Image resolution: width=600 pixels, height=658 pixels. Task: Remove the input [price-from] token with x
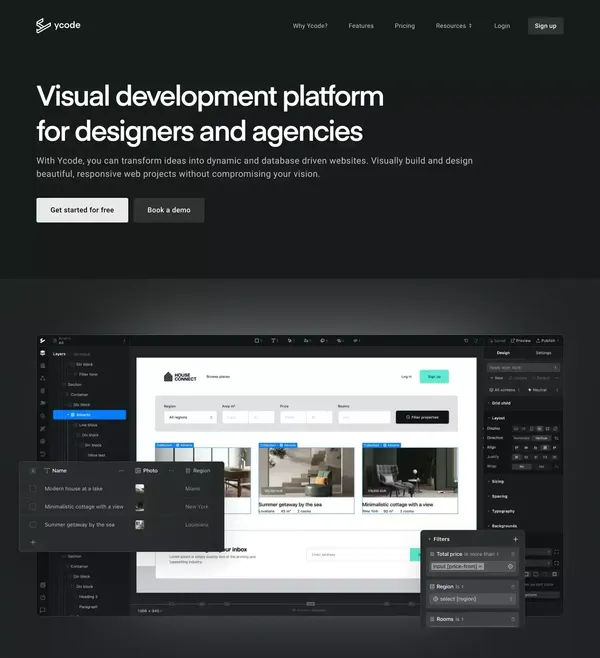[480, 567]
